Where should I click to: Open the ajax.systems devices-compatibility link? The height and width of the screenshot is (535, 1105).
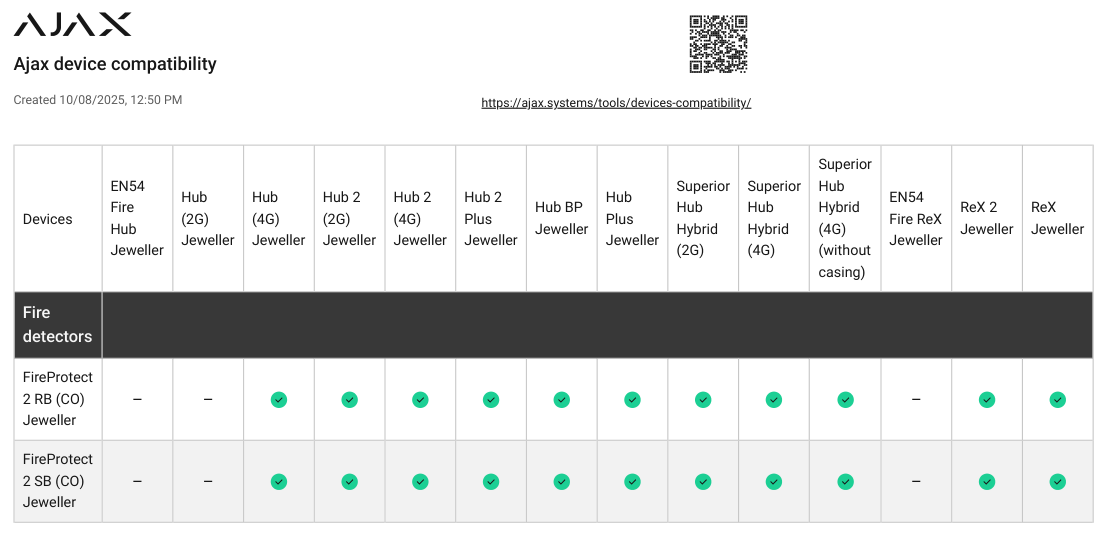pos(616,103)
